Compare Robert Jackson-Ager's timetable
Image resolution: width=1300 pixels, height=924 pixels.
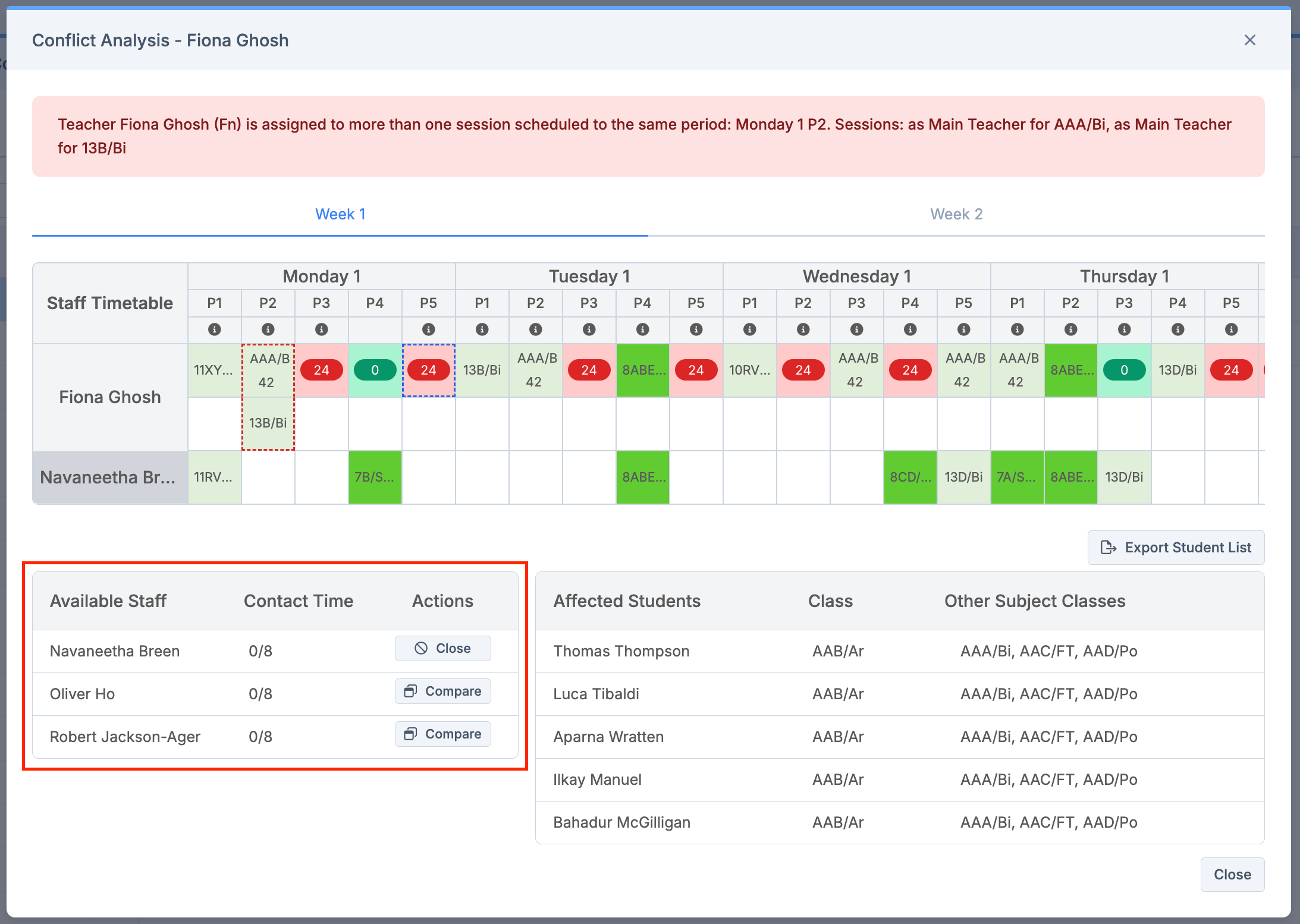pos(442,734)
